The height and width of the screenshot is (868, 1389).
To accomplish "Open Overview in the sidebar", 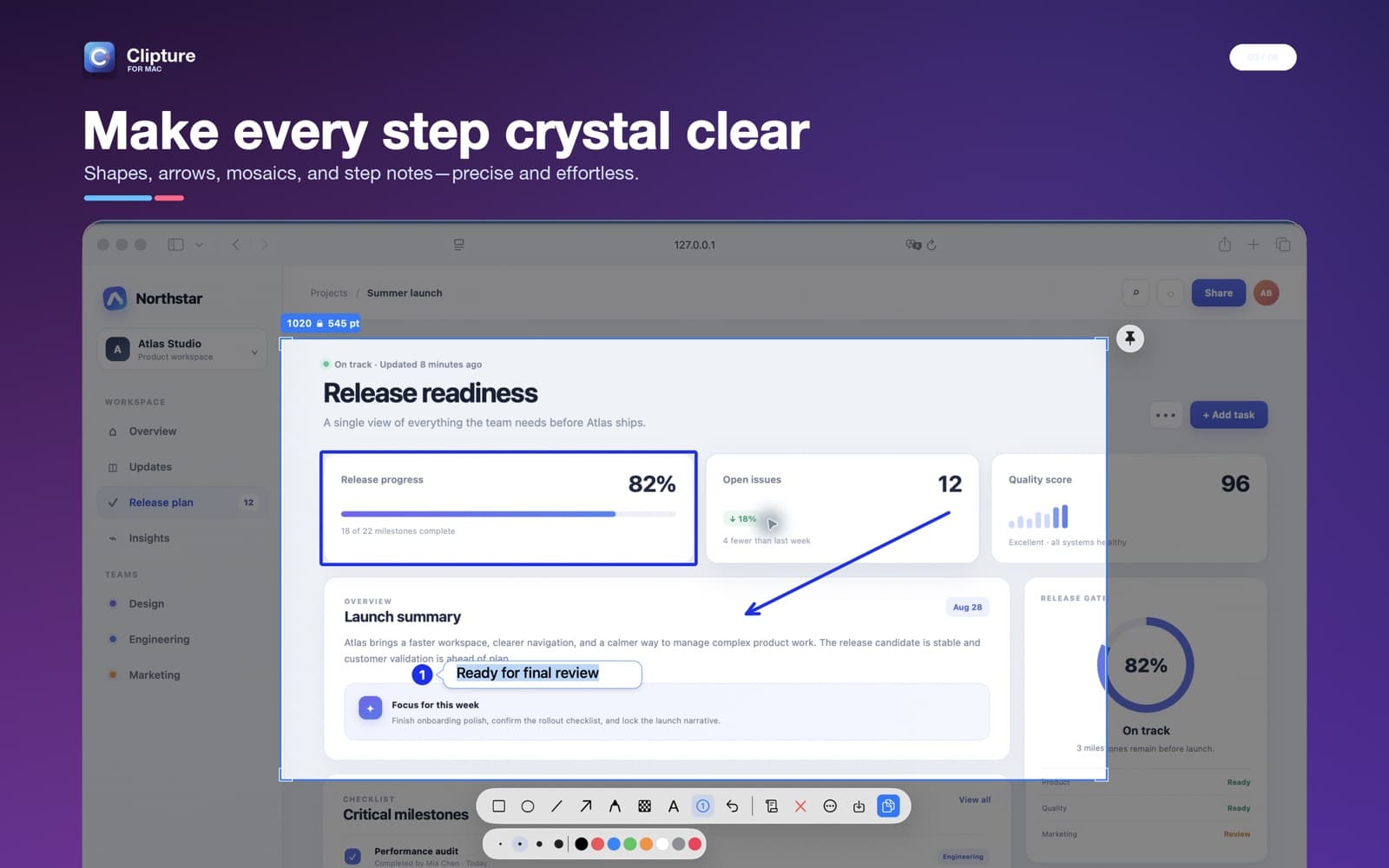I will point(182,431).
